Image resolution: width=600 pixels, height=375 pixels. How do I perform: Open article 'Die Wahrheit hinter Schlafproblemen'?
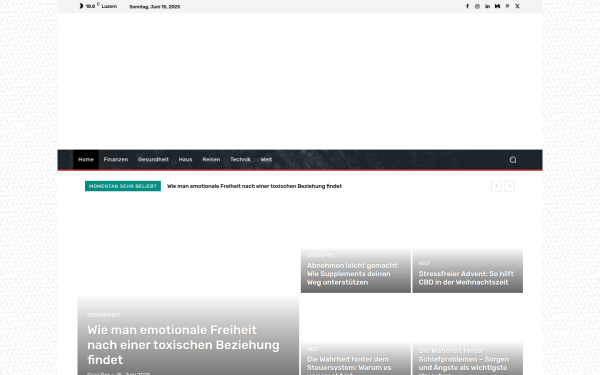[x=463, y=361]
